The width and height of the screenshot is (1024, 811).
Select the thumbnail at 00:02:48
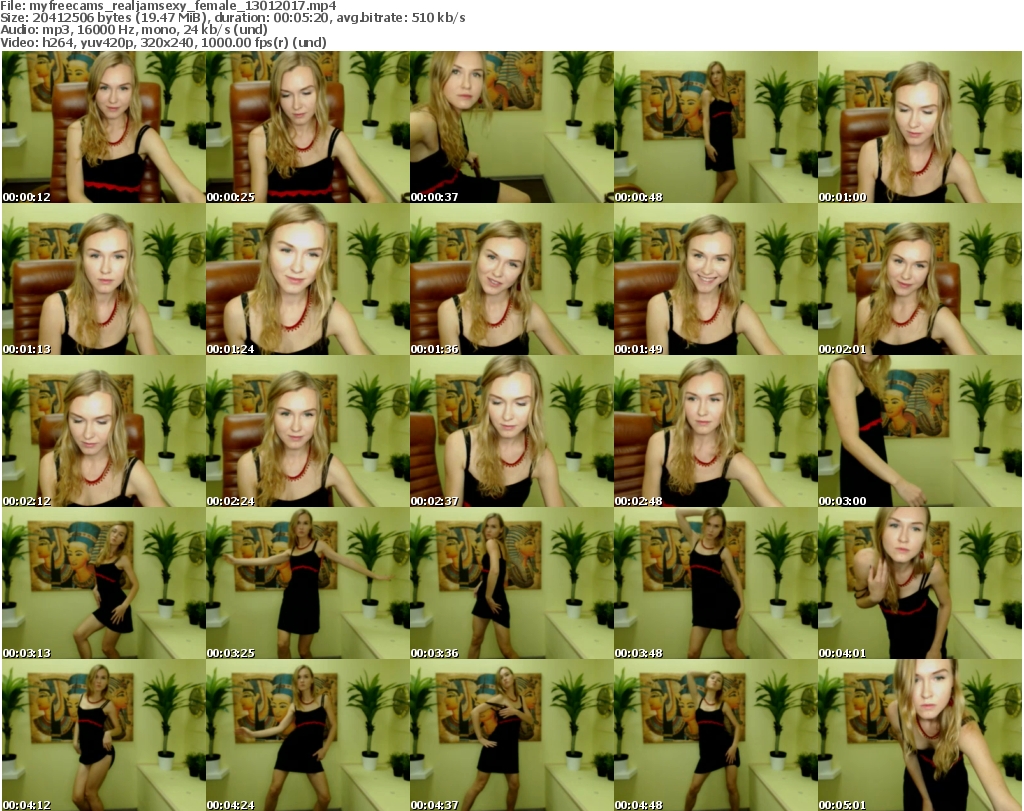coord(716,431)
